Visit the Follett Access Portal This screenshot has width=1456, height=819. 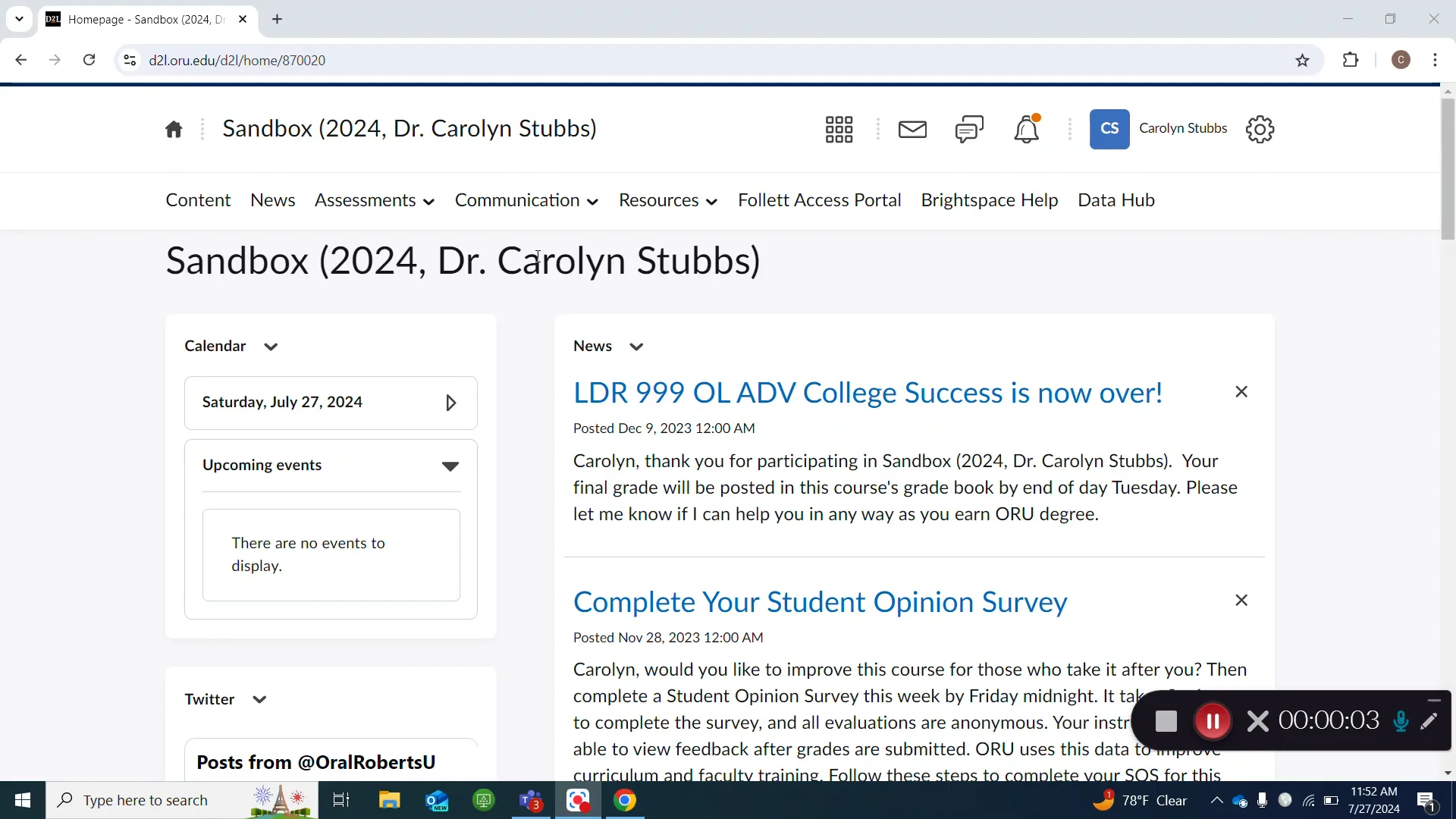[820, 200]
